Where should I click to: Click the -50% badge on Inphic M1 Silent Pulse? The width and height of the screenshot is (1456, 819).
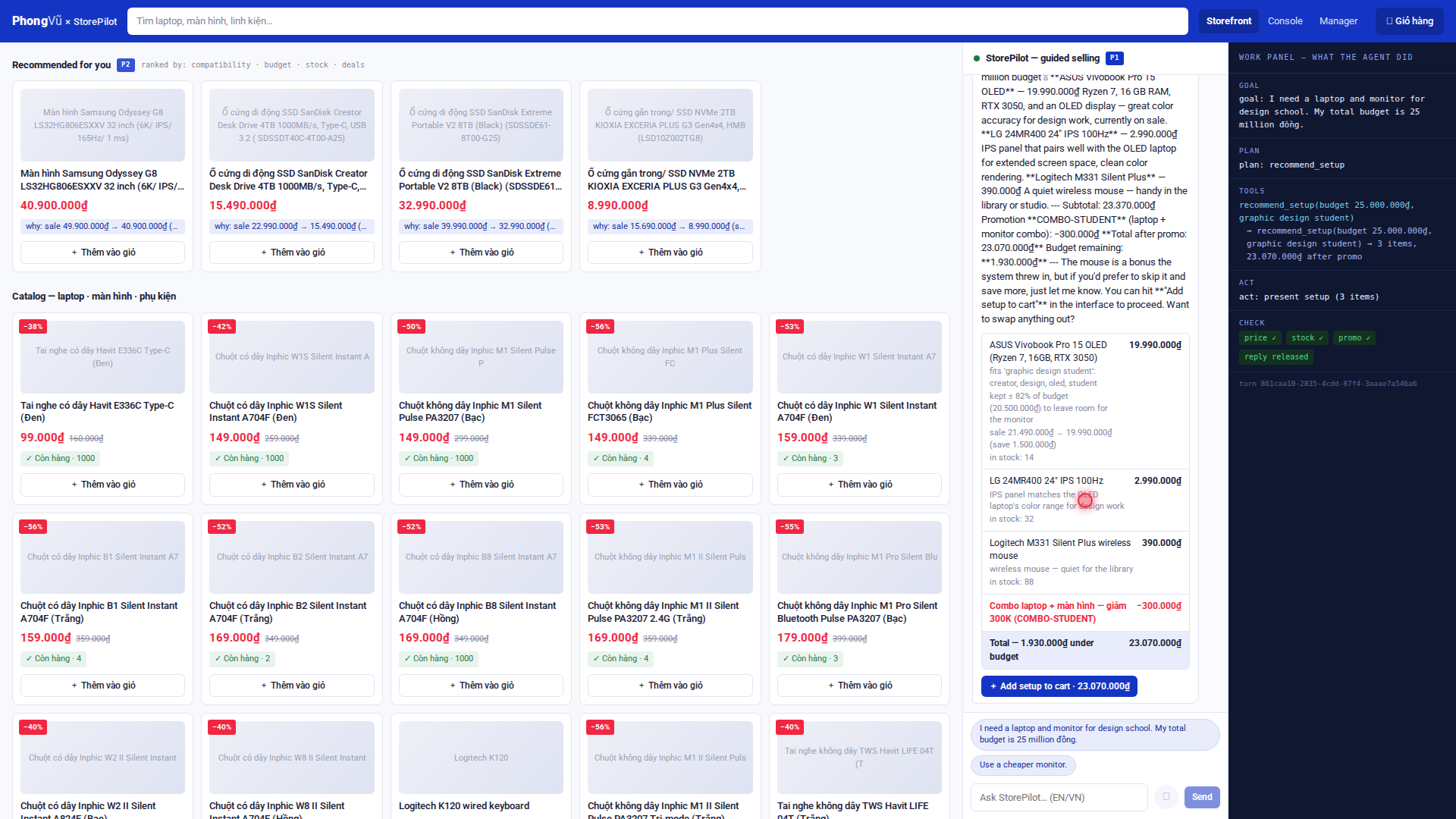tap(412, 327)
